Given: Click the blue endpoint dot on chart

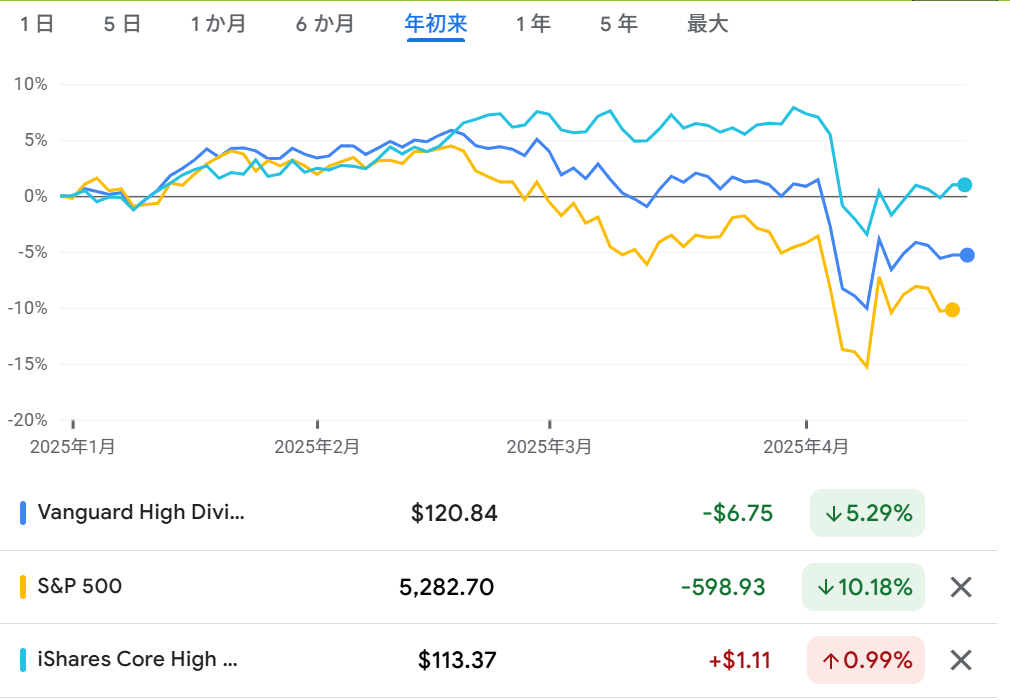Looking at the screenshot, I should tap(967, 255).
